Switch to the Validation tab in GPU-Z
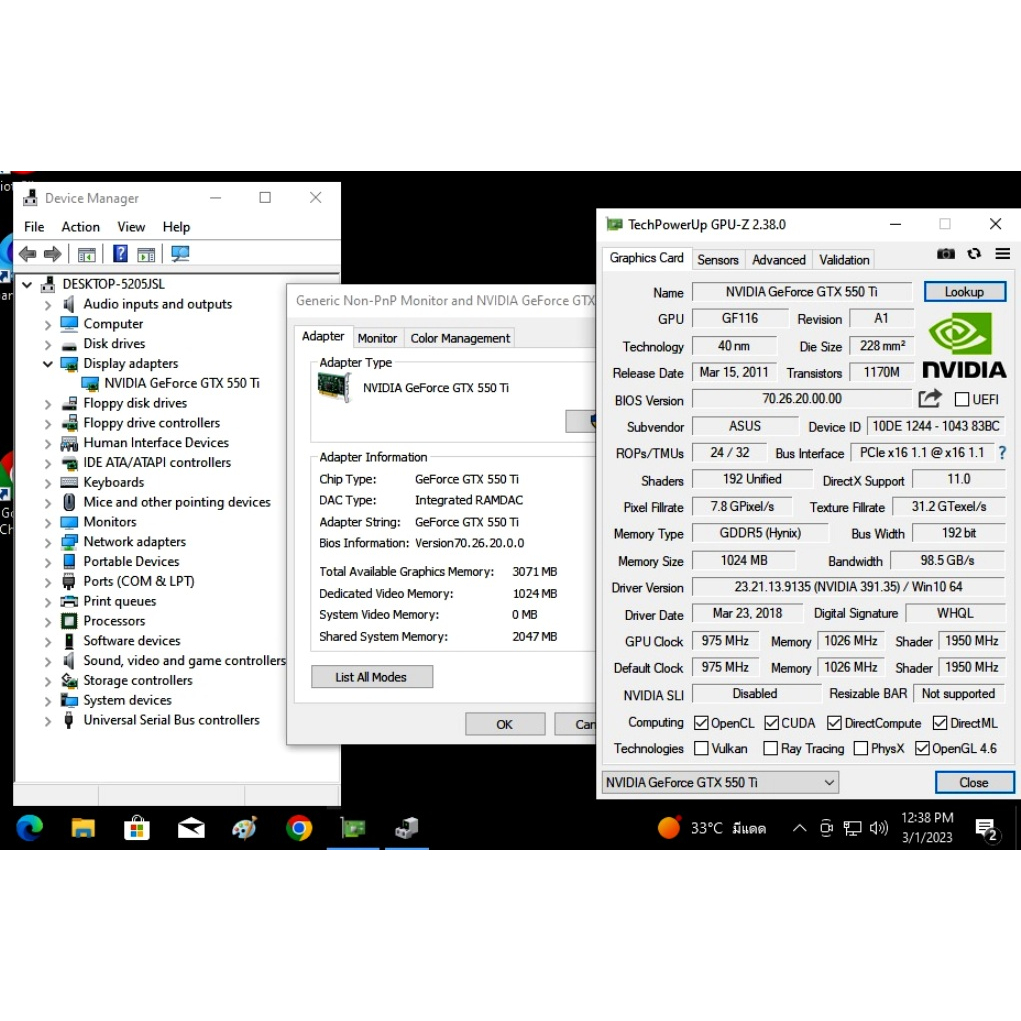 pyautogui.click(x=844, y=260)
